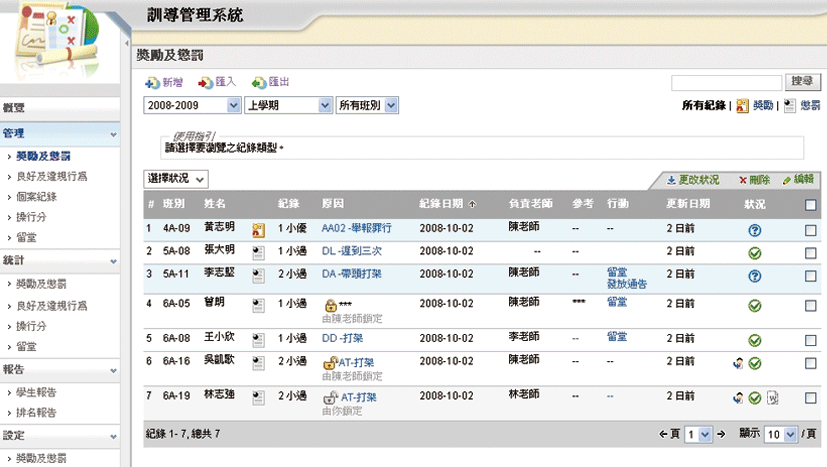Select the checkbox for 王小欣's record
The height and width of the screenshot is (467, 827).
(811, 339)
